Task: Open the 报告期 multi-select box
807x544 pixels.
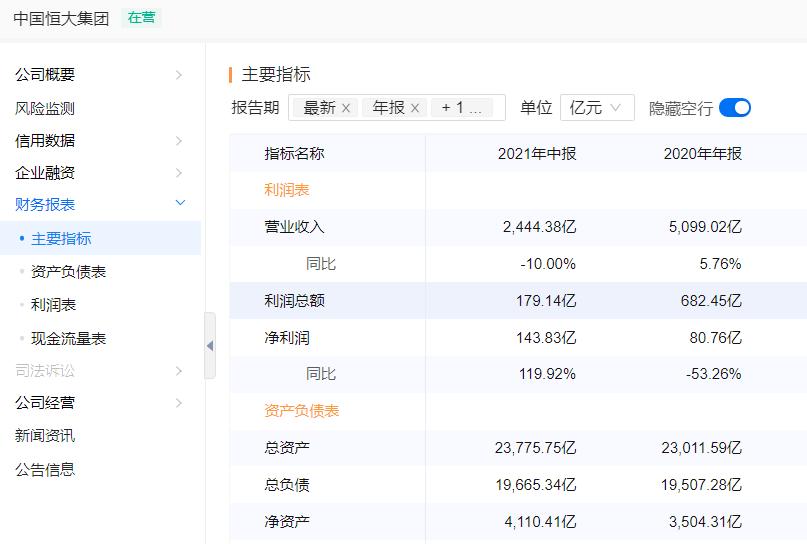Action: tap(397, 108)
